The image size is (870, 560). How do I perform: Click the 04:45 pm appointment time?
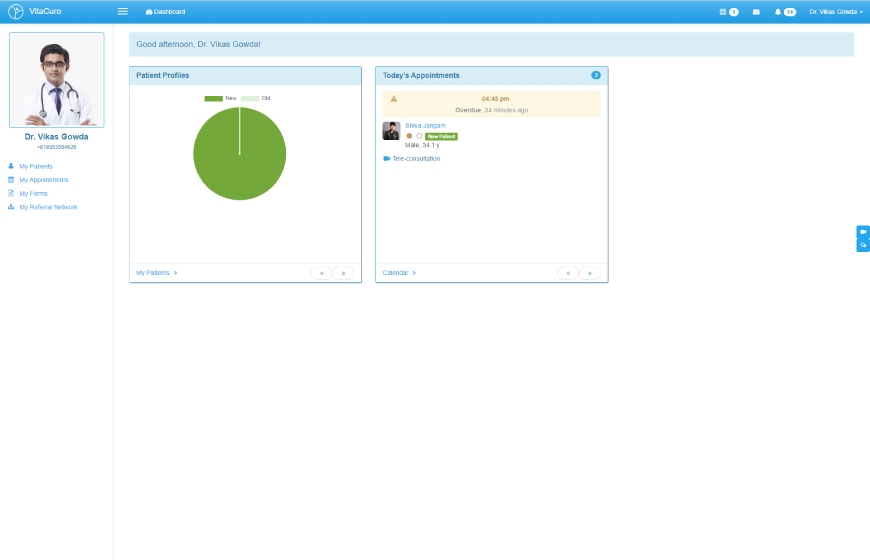click(x=495, y=99)
